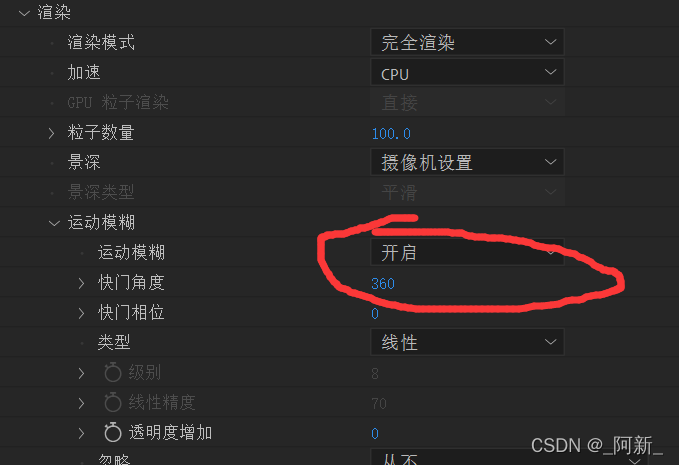679x465 pixels.
Task: Click the 快门相位 value 0
Action: (375, 313)
